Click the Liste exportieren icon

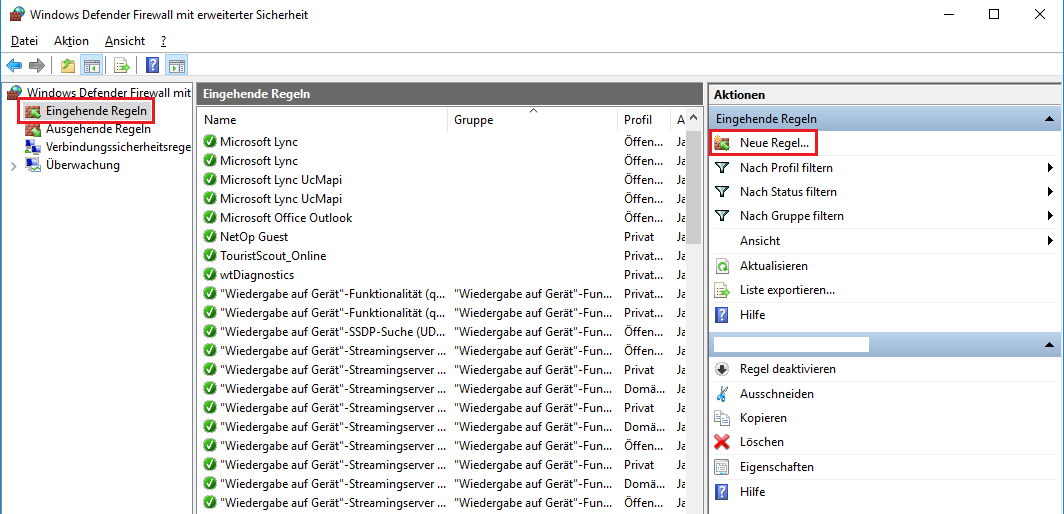(722, 290)
